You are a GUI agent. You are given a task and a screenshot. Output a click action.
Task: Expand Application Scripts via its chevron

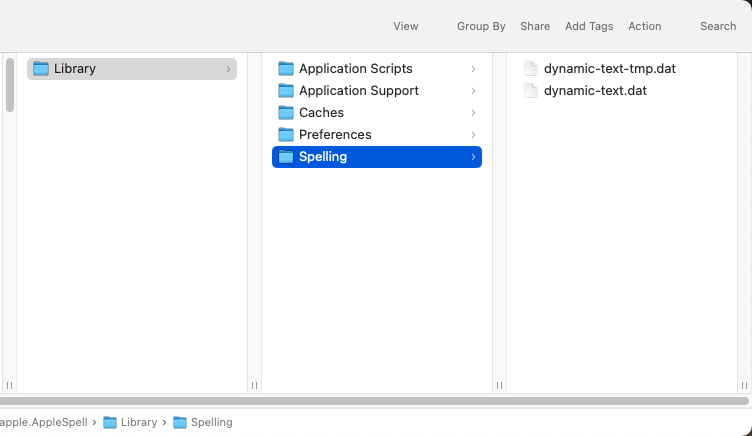tap(473, 69)
